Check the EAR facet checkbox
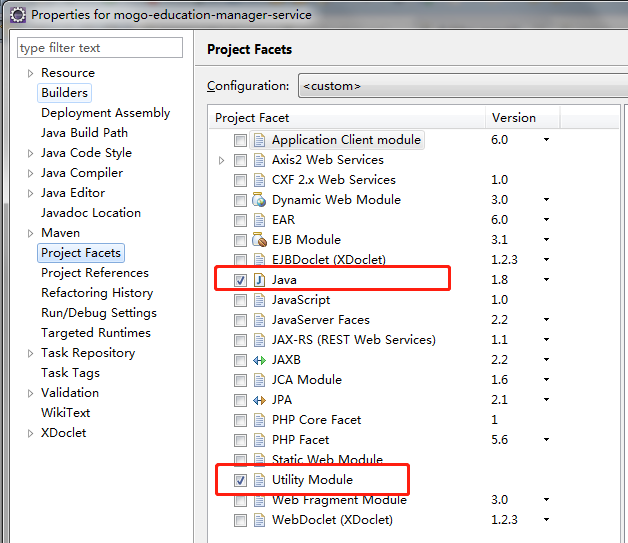This screenshot has height=543, width=628. (240, 220)
